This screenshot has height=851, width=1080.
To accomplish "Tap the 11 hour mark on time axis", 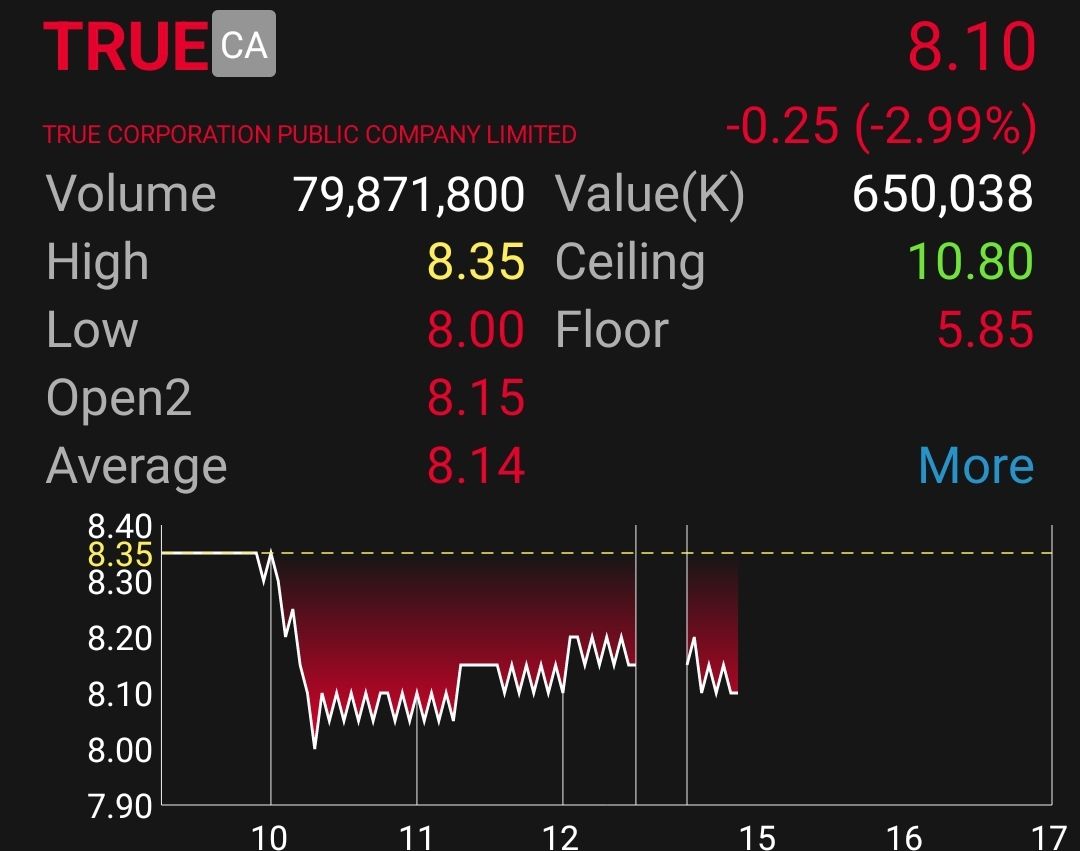I will (416, 837).
